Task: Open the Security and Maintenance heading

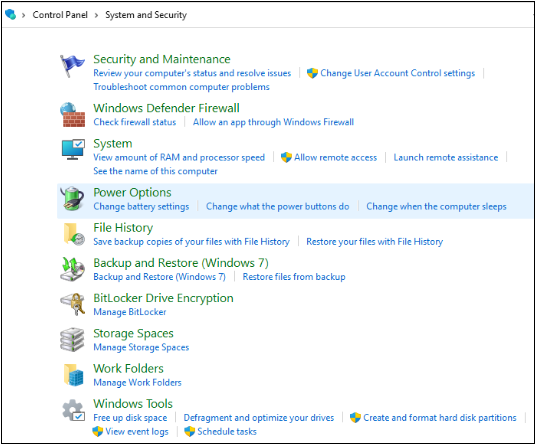Action: click(x=162, y=59)
